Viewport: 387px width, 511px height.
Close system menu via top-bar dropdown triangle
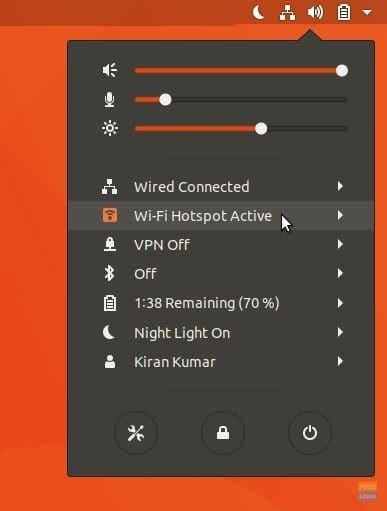pos(367,13)
